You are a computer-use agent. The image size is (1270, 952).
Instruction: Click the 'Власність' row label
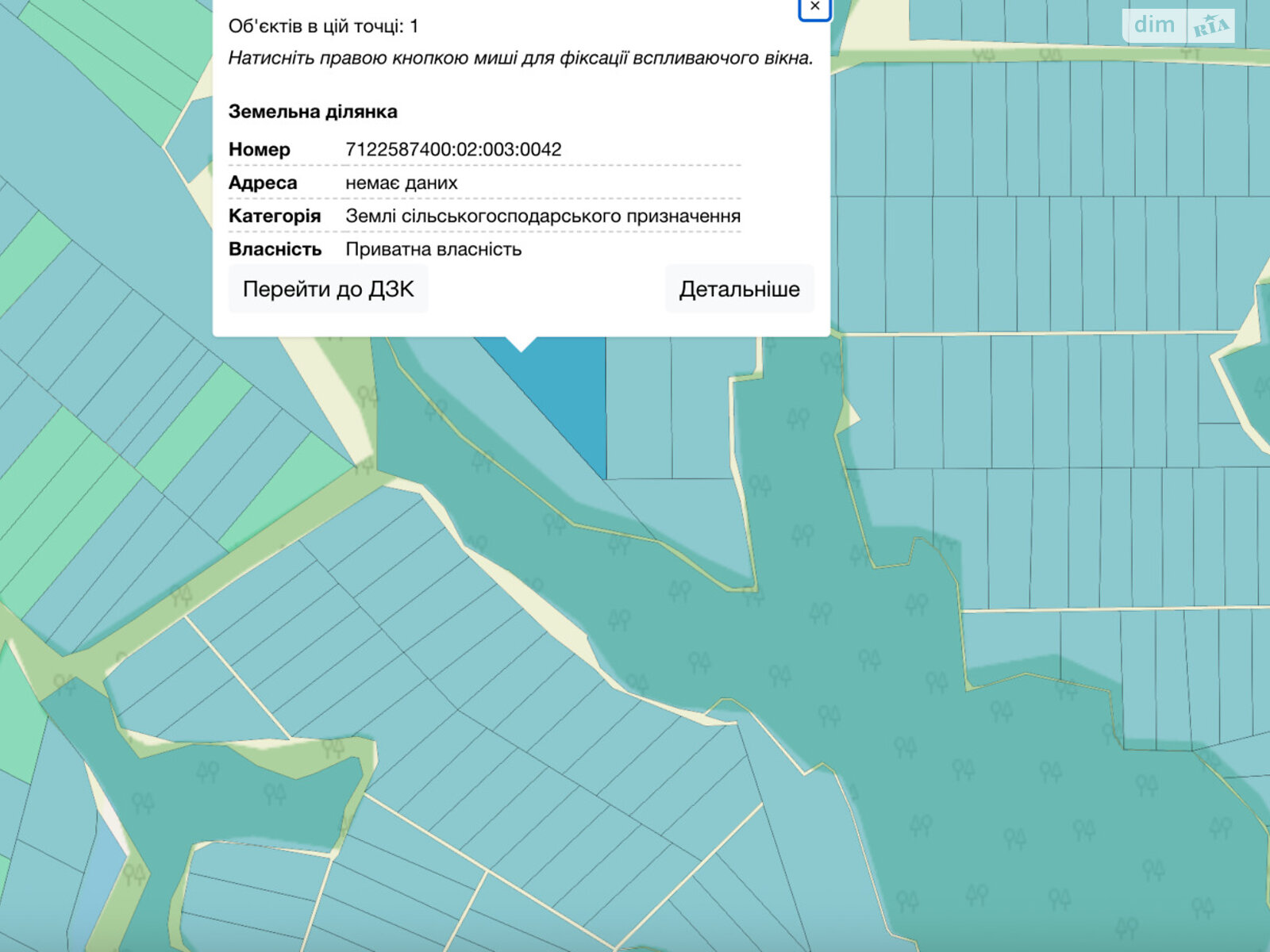[x=275, y=249]
